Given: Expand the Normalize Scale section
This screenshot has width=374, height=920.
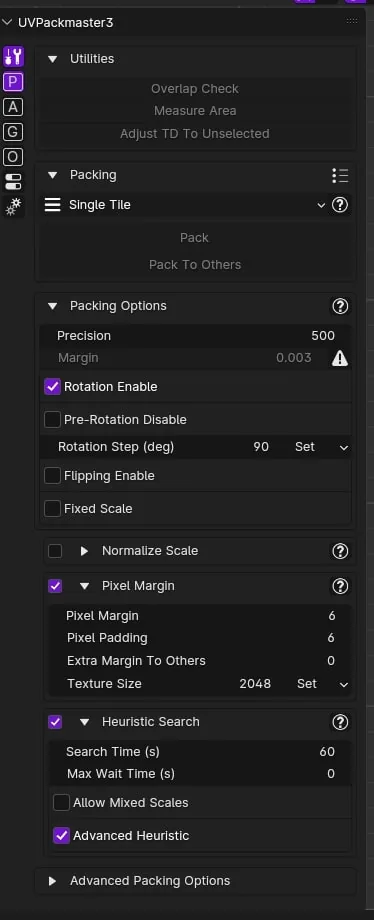Looking at the screenshot, I should point(84,551).
